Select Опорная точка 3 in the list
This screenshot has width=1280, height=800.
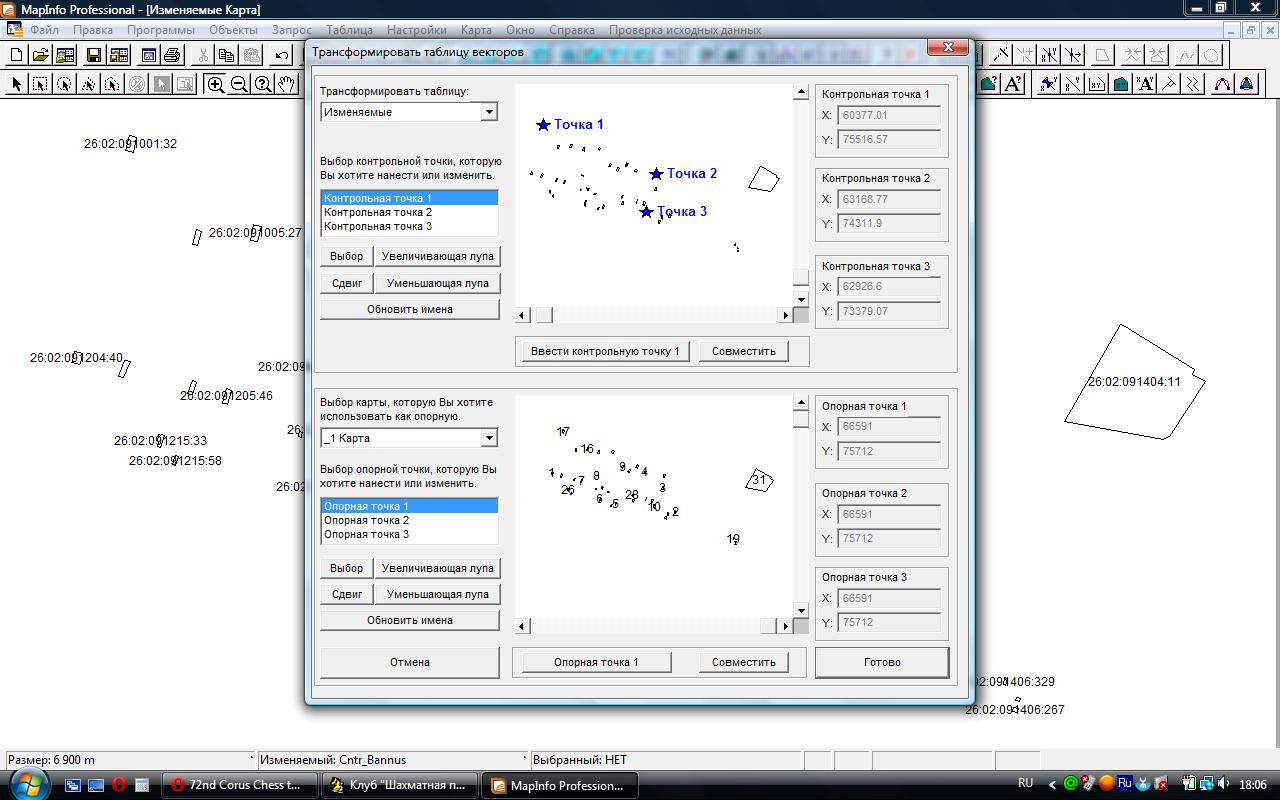[409, 534]
